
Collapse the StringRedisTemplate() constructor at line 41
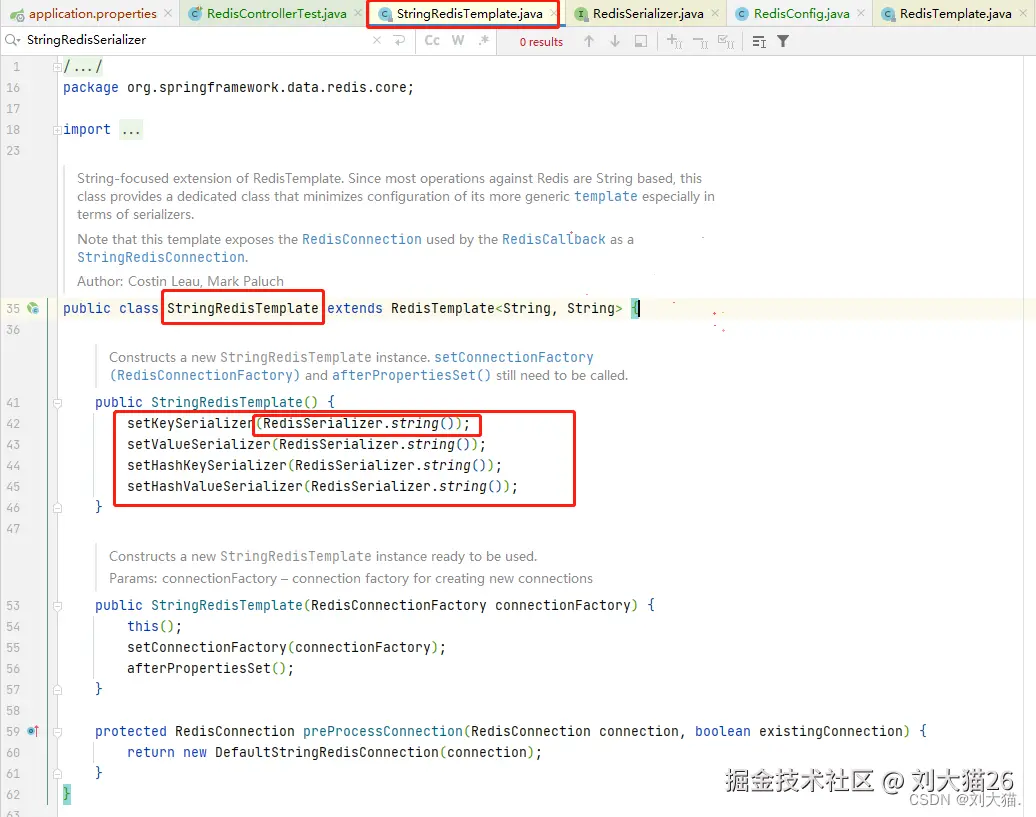tap(57, 403)
